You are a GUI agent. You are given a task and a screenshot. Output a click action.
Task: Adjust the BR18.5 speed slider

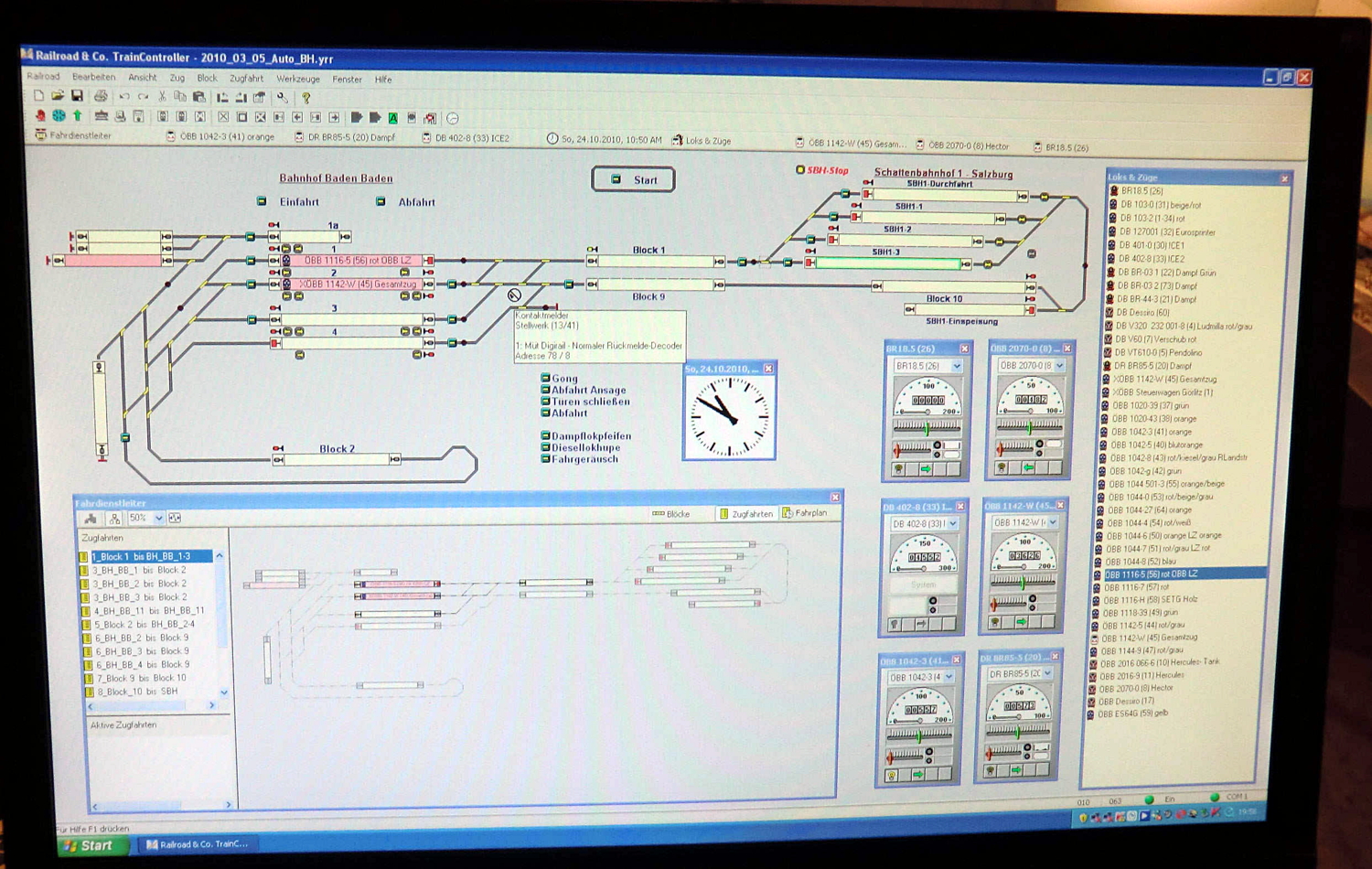[927, 427]
